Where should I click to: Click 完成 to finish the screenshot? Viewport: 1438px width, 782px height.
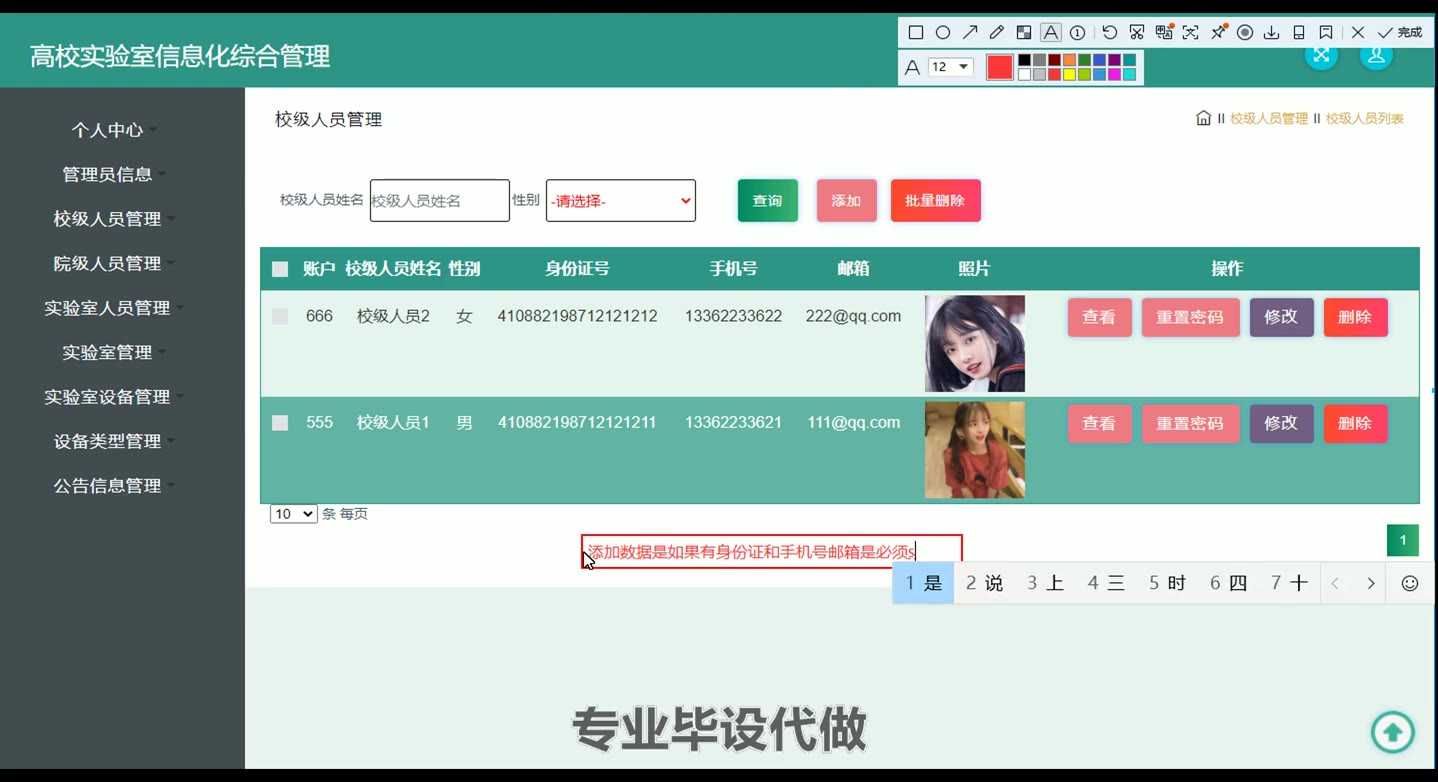pos(1399,33)
